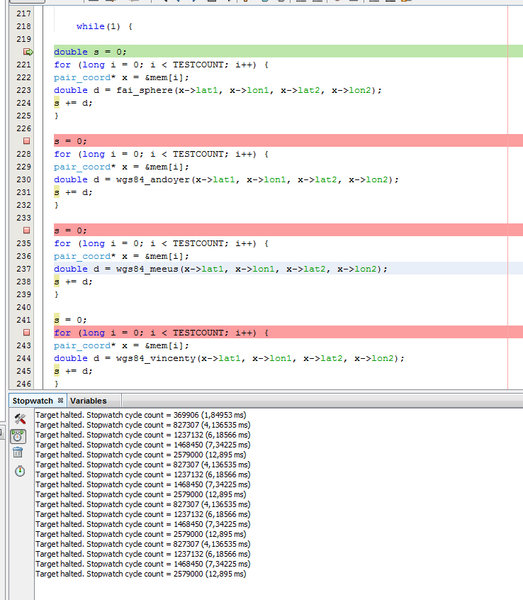This screenshot has height=600, width=523.
Task: Disable breakpoint on the wgs84_vincenty for loop
Action: (x=26, y=333)
